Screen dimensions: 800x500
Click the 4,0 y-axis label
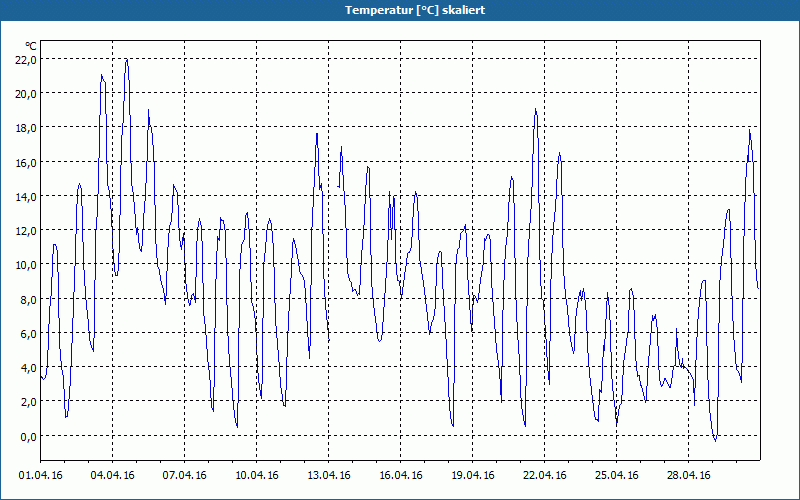29,367
